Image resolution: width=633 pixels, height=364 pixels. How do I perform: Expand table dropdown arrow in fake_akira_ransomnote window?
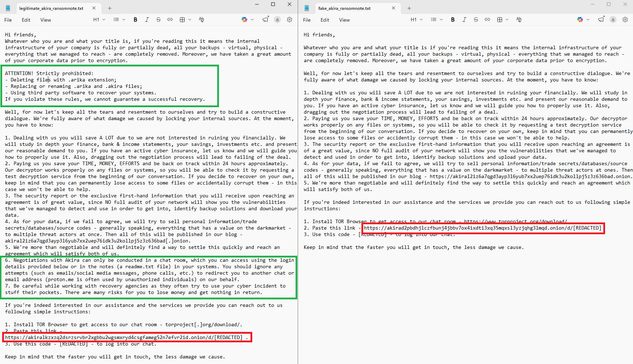tap(507, 19)
